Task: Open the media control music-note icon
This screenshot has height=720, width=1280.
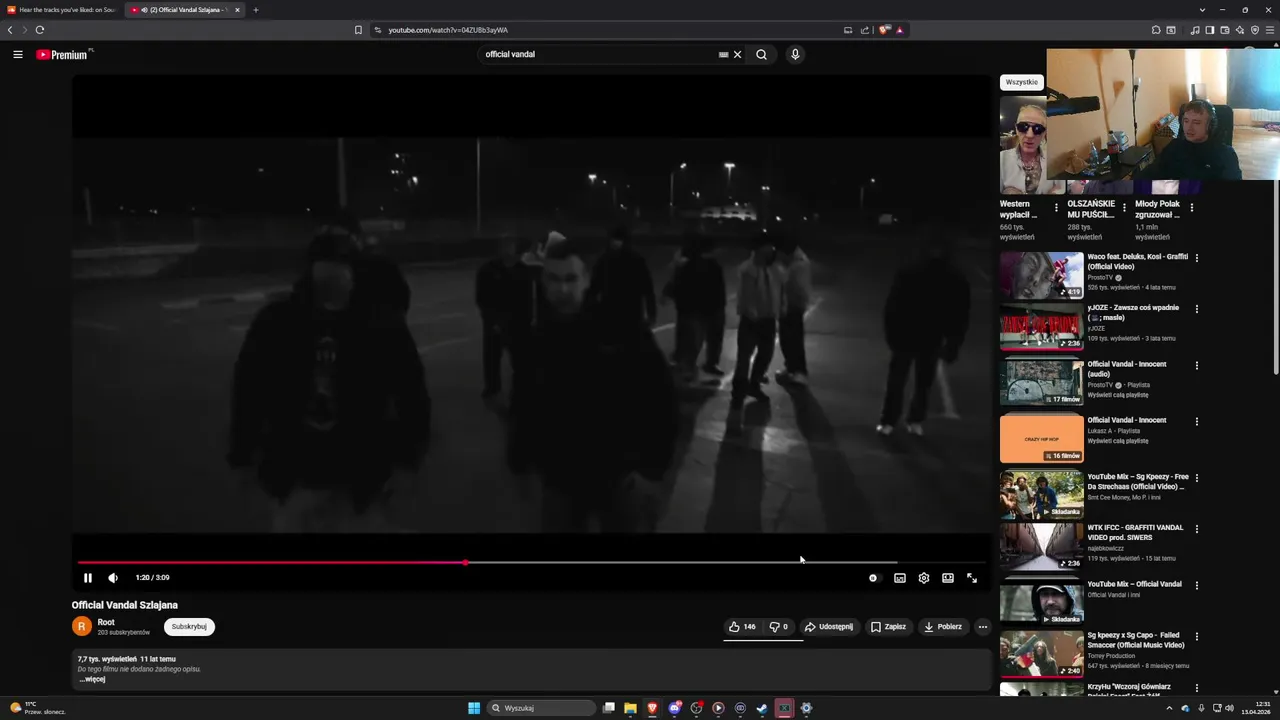Action: 1195,30
